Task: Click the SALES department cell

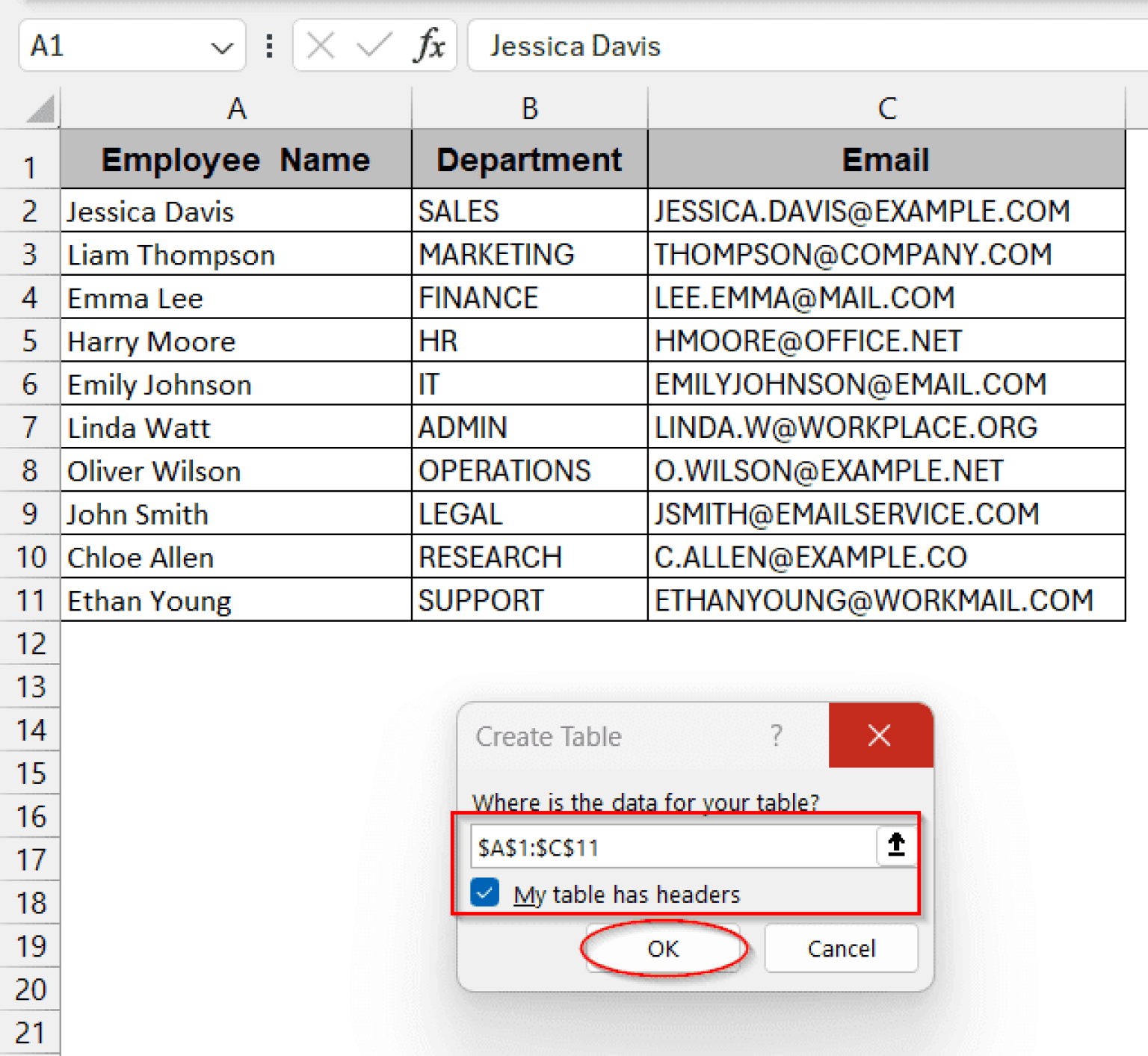Action: (x=458, y=211)
